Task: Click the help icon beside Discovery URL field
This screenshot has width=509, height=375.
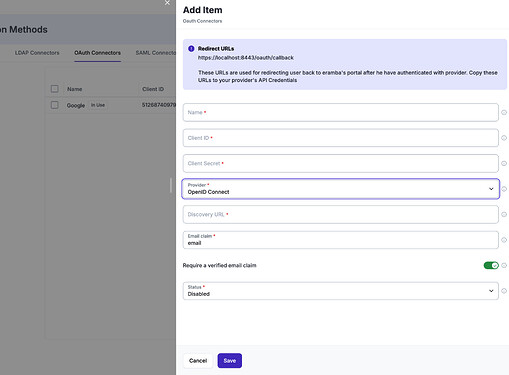Action: pos(504,214)
